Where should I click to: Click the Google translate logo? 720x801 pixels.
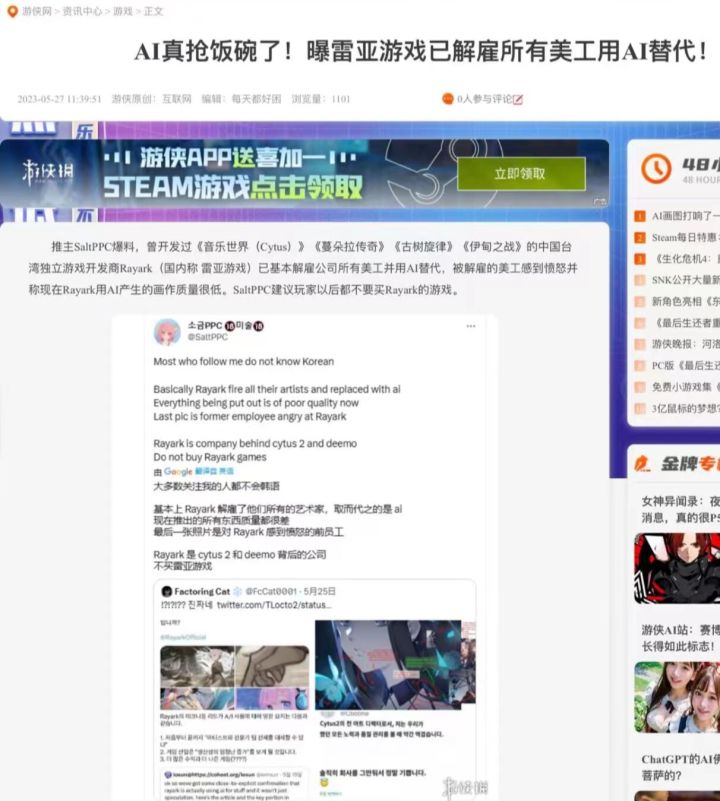click(178, 472)
